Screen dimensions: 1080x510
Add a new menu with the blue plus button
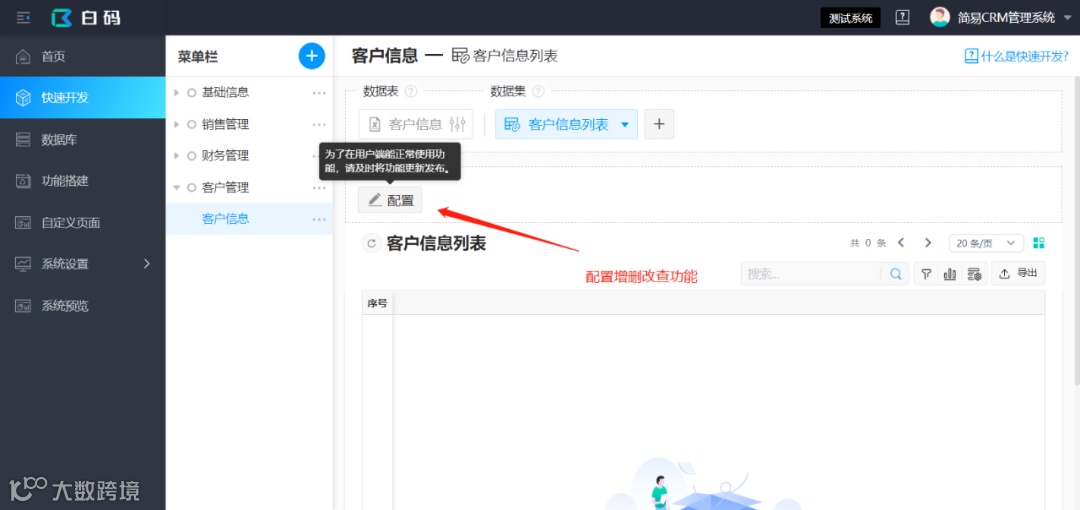pos(311,56)
